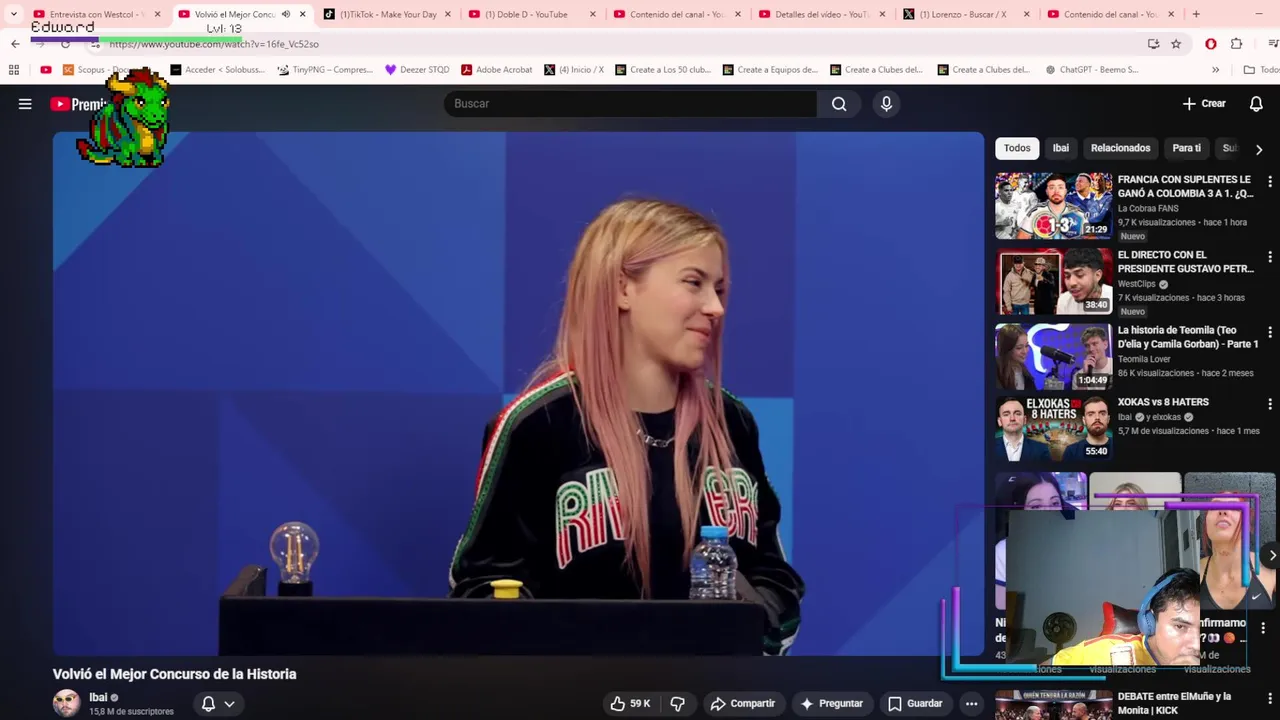Image resolution: width=1280 pixels, height=720 pixels.
Task: Click the magnifier search button
Action: click(839, 104)
